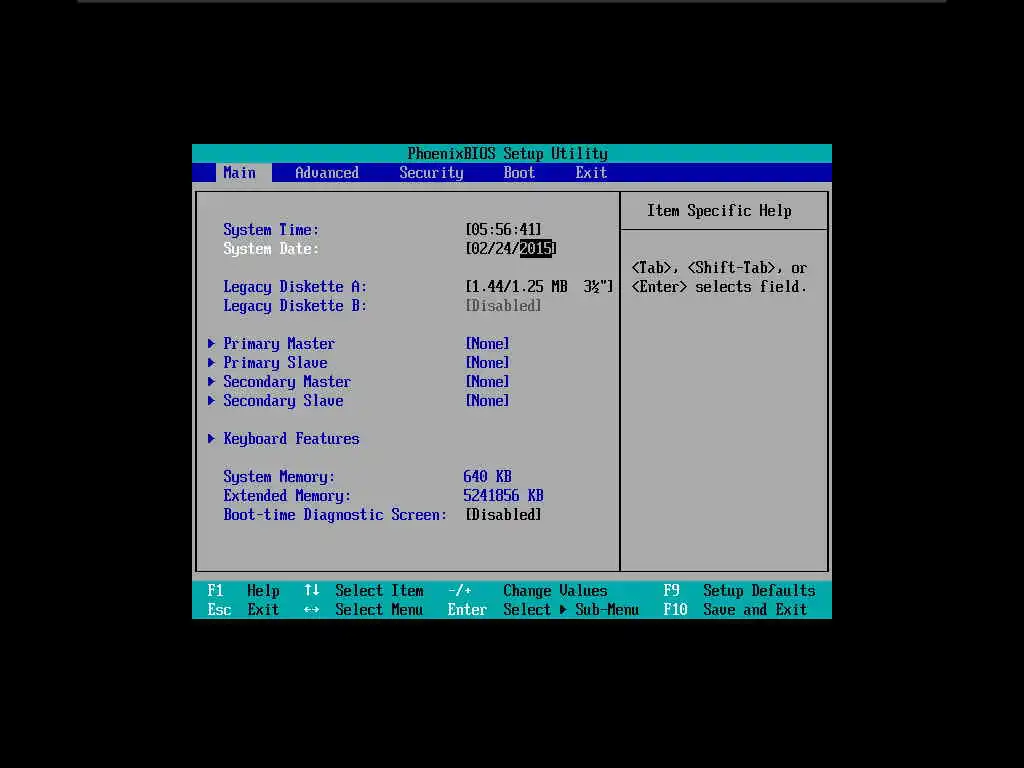This screenshot has height=768, width=1024.
Task: Expand the Primary Slave arrow
Action: (x=211, y=362)
